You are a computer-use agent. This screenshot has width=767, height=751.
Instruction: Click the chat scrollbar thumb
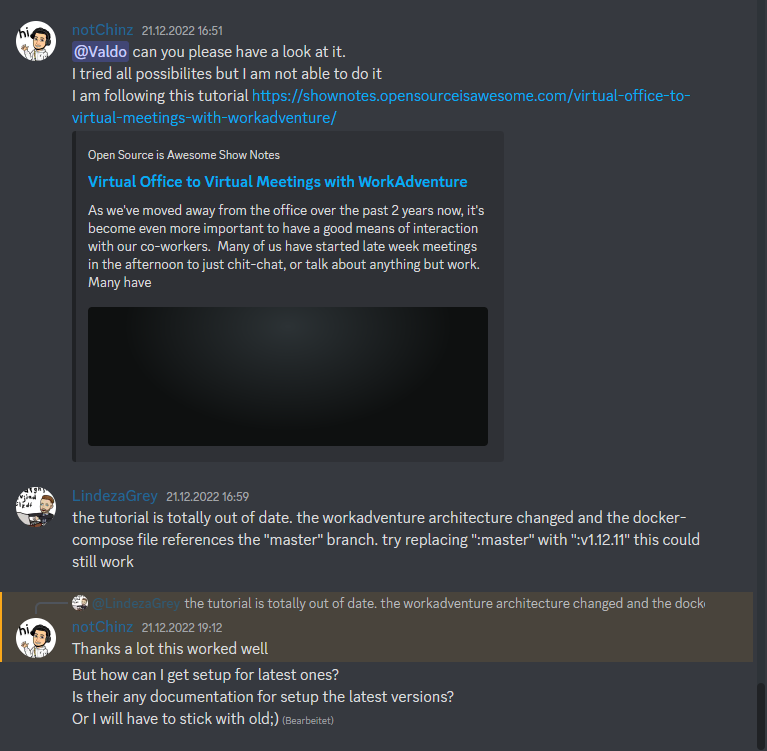[761, 717]
